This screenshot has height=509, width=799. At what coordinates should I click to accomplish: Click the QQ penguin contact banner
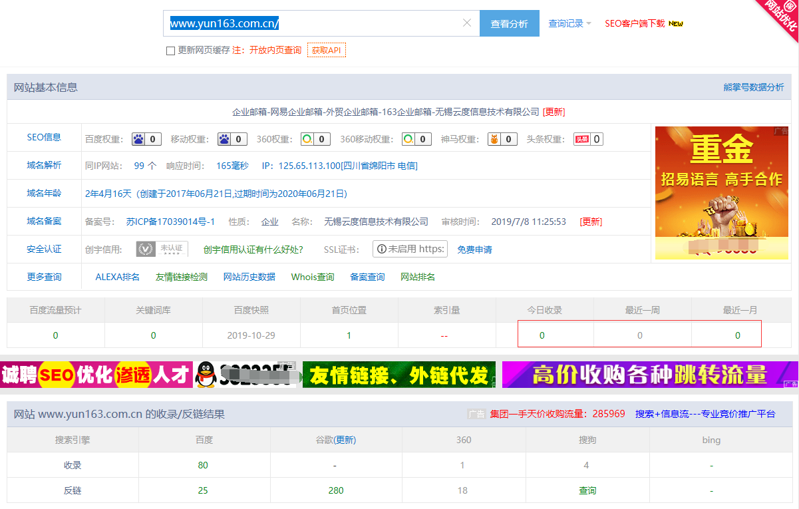[x=246, y=375]
